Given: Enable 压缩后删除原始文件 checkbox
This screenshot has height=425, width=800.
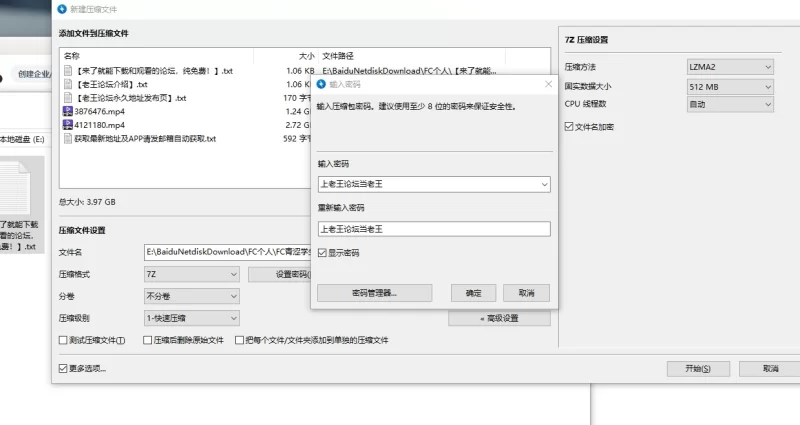Looking at the screenshot, I should 147,340.
